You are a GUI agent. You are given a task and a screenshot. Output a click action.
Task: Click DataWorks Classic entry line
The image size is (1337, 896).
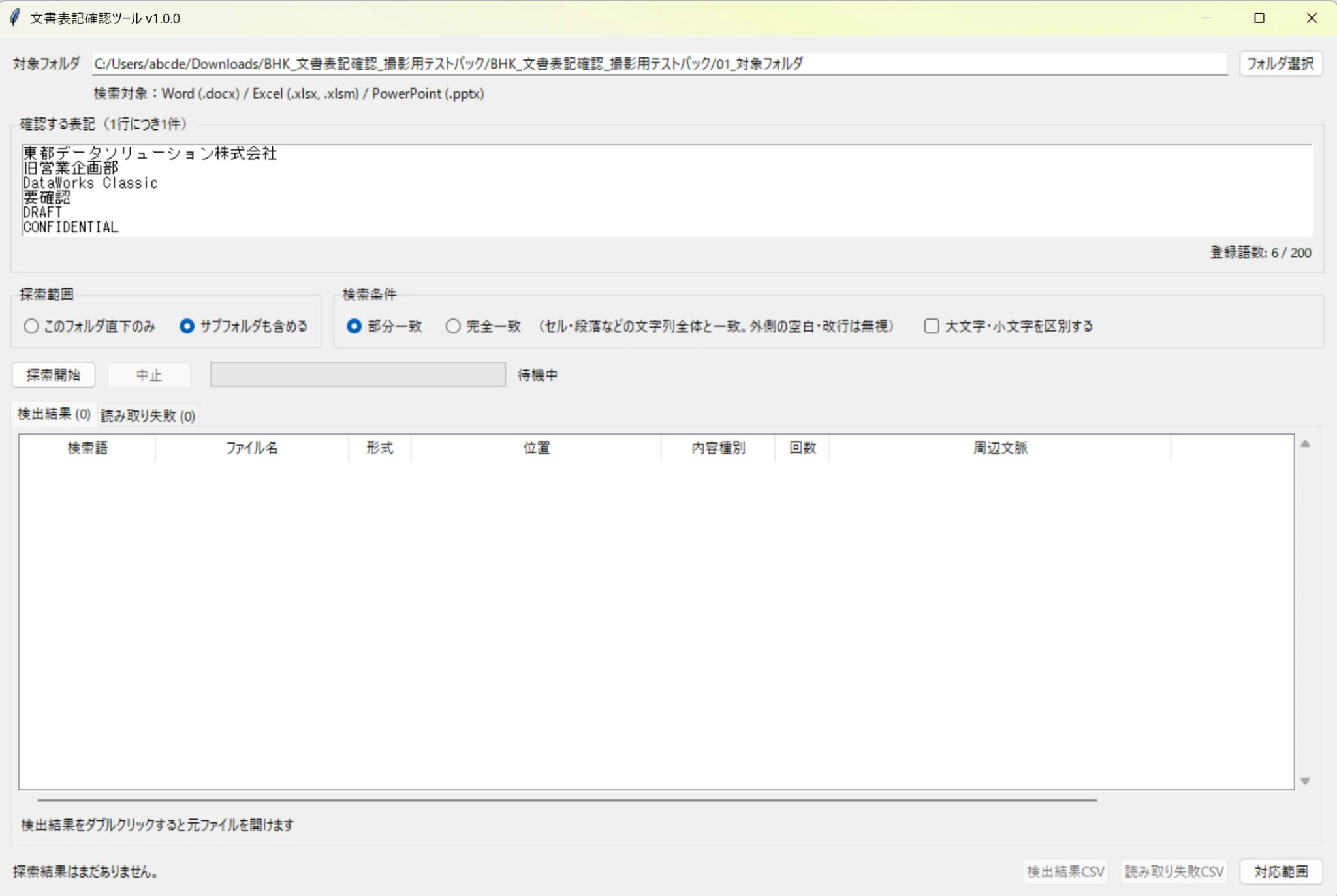pyautogui.click(x=90, y=183)
